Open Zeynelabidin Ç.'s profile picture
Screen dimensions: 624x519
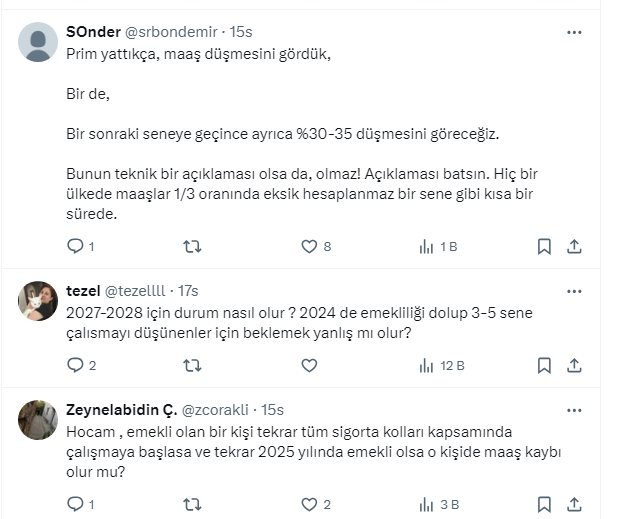(38, 420)
